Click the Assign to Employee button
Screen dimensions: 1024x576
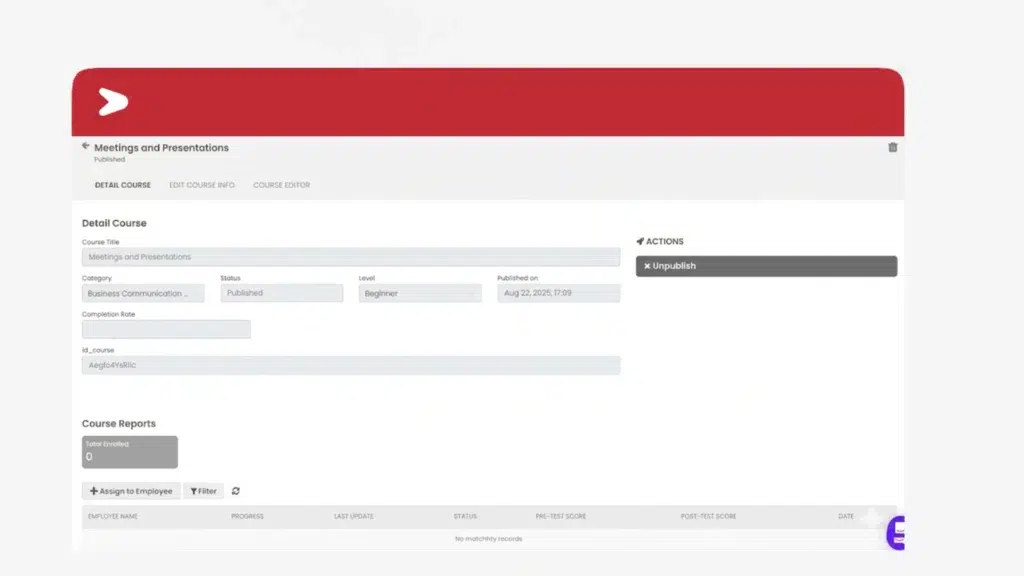(x=131, y=491)
